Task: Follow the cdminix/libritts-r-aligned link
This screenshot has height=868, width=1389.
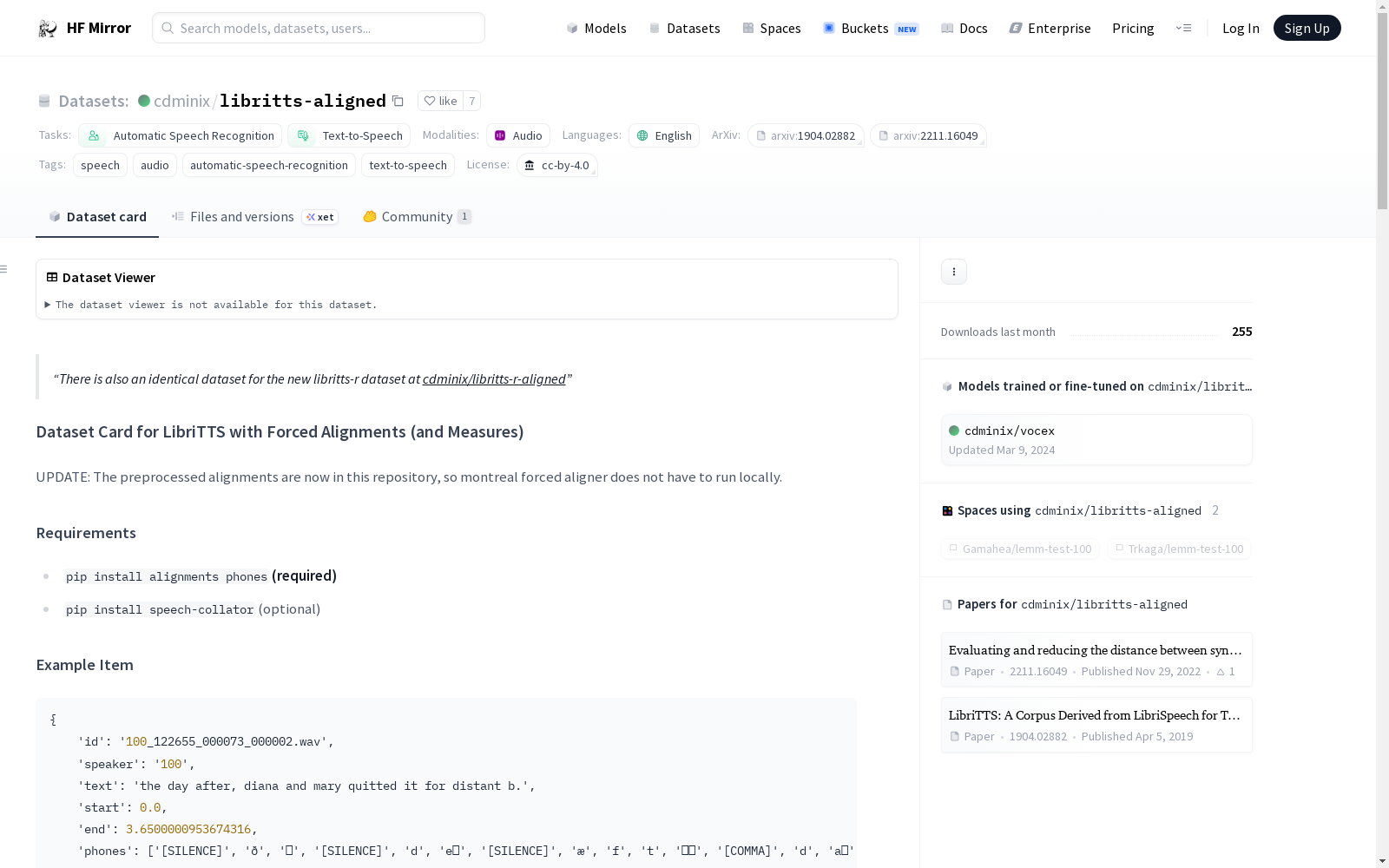Action: [494, 379]
